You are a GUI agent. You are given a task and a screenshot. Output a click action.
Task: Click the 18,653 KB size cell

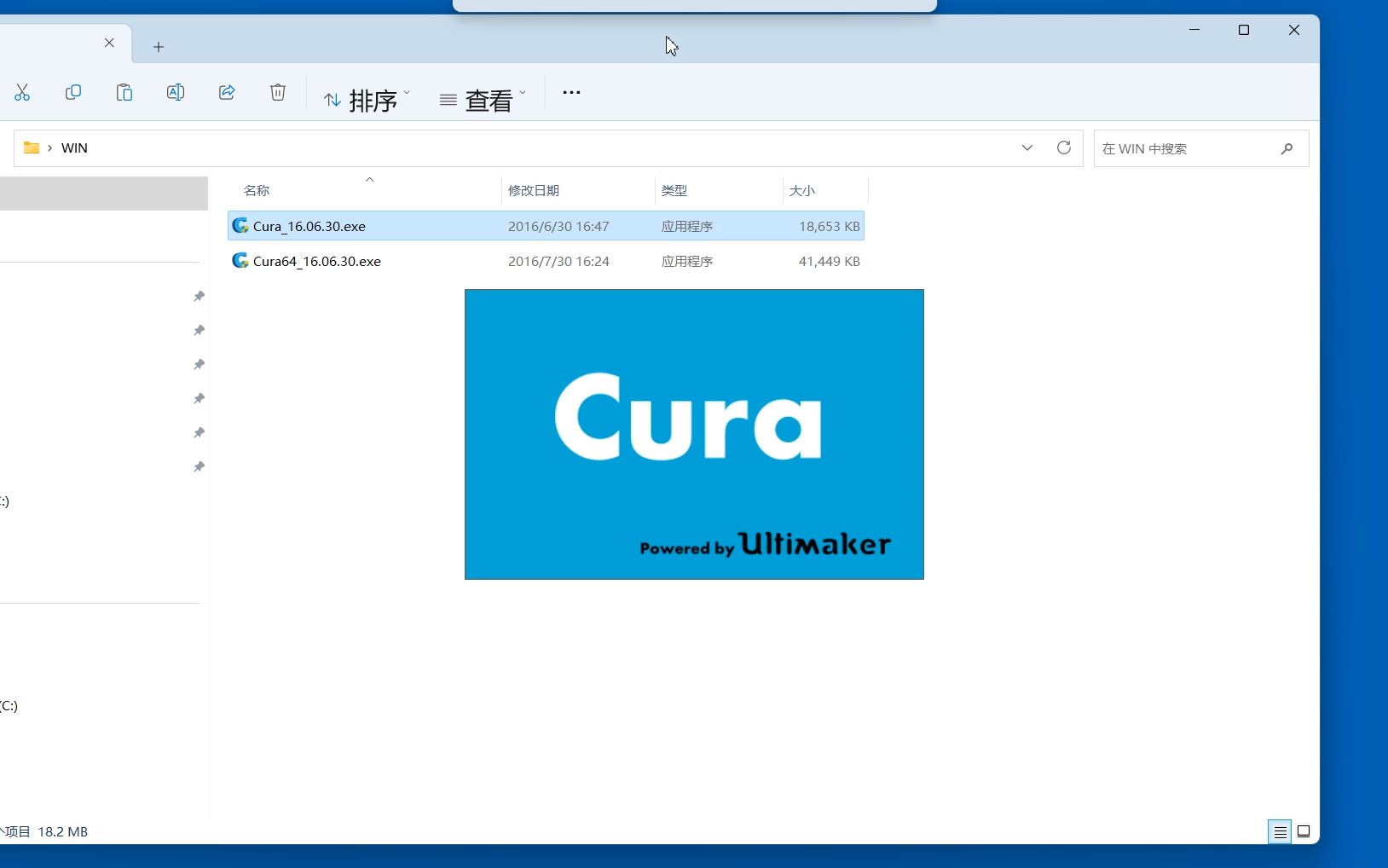coord(830,227)
